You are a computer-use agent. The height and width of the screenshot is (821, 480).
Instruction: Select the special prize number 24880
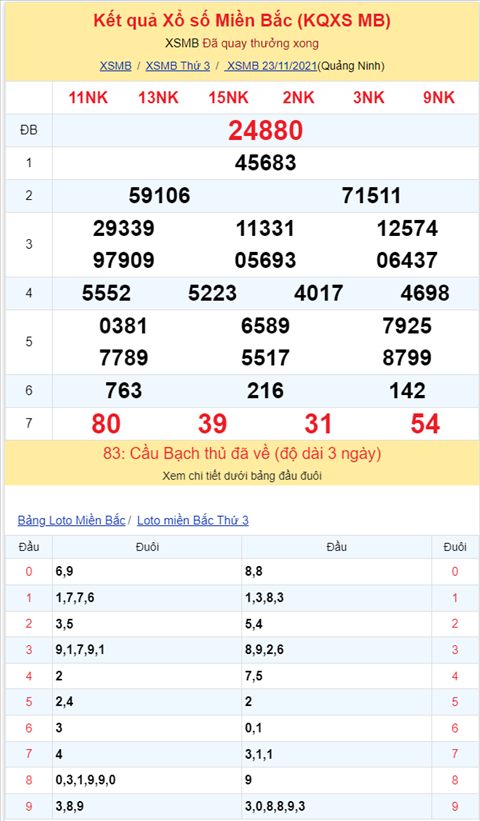(x=265, y=130)
